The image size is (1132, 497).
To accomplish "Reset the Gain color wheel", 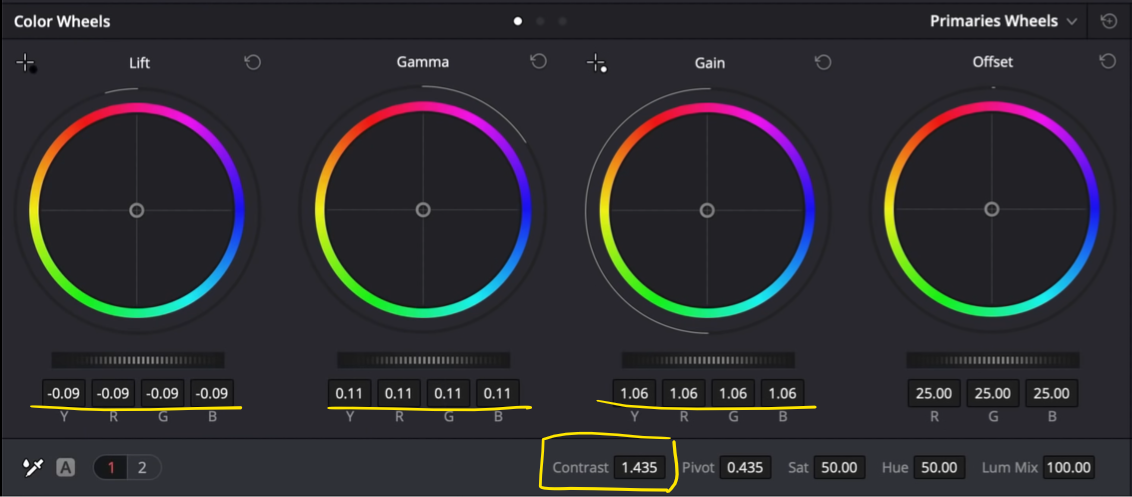I will 822,62.
